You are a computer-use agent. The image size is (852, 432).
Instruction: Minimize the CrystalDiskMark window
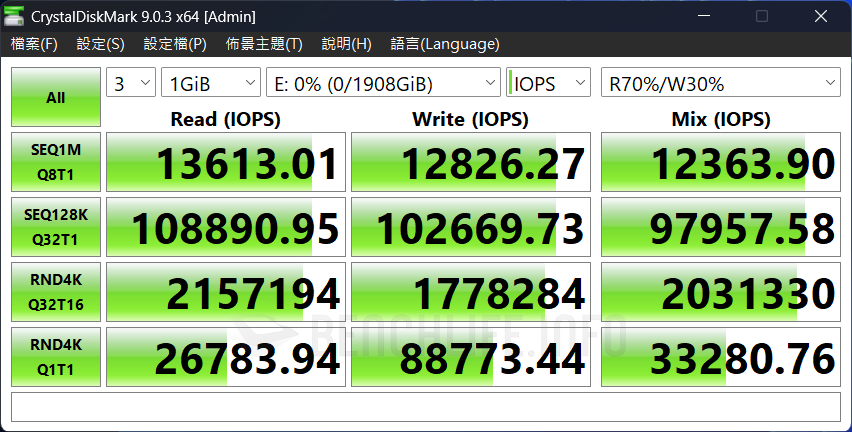[x=704, y=16]
